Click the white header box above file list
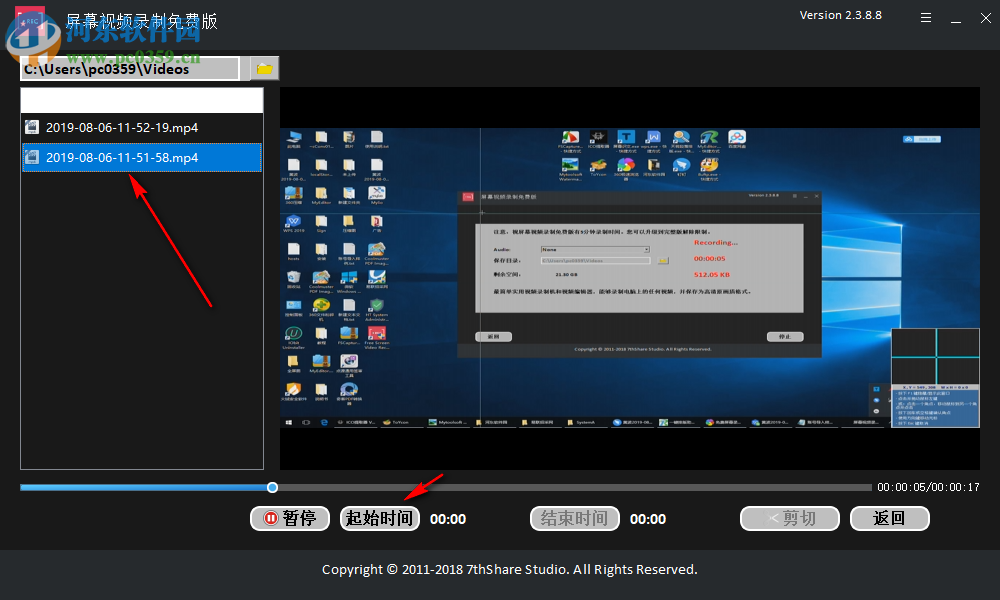1000x600 pixels. point(142,100)
